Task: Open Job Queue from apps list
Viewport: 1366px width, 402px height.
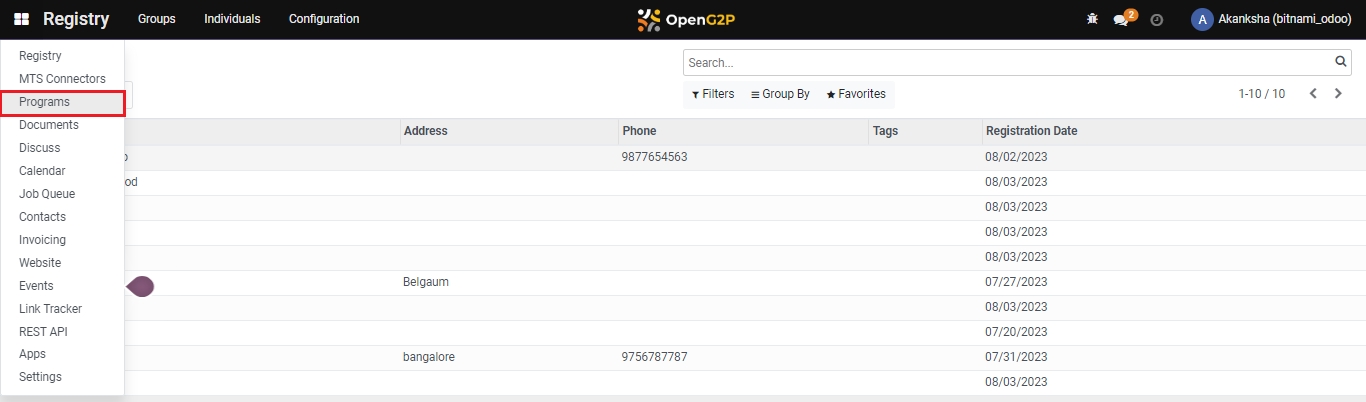Action: pos(47,194)
